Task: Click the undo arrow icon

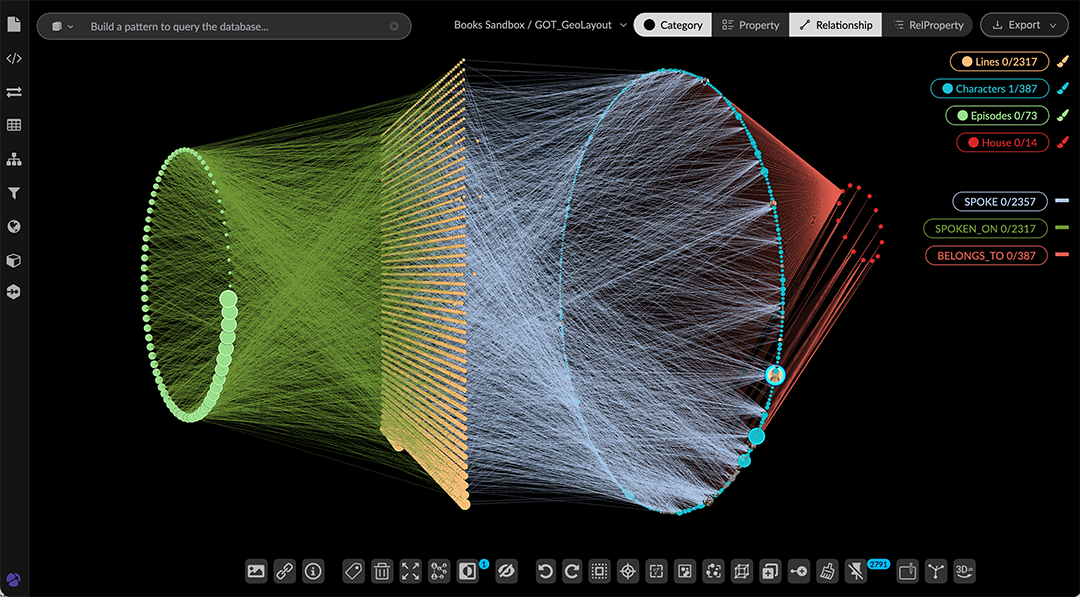Action: coord(545,571)
